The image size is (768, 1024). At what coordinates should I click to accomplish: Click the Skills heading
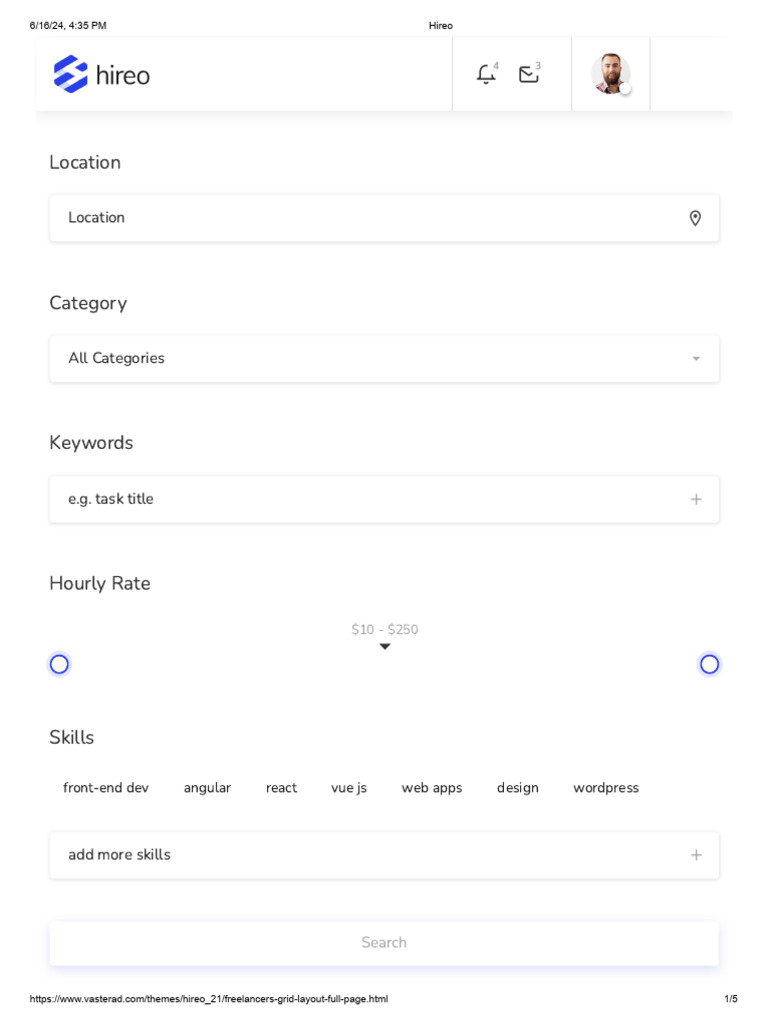[x=72, y=737]
